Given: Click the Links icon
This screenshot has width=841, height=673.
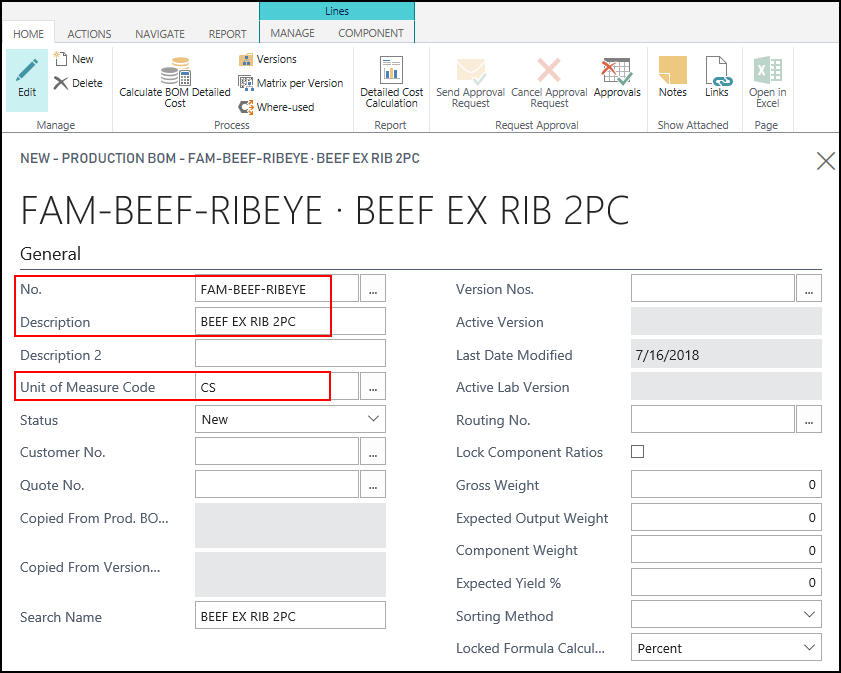Looking at the screenshot, I should [x=717, y=76].
